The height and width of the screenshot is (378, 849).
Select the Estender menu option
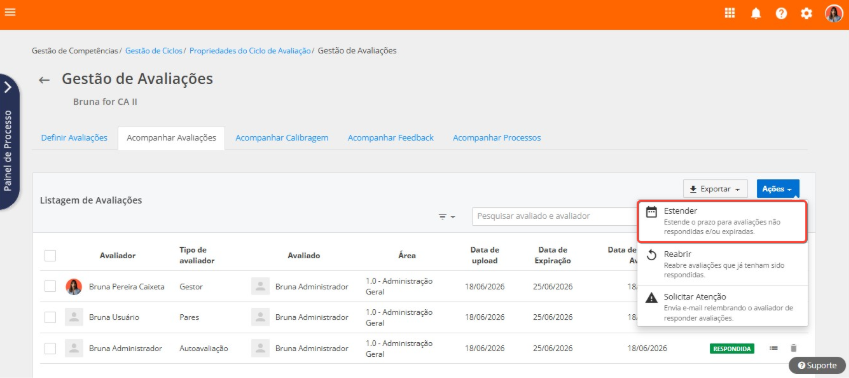[722, 221]
